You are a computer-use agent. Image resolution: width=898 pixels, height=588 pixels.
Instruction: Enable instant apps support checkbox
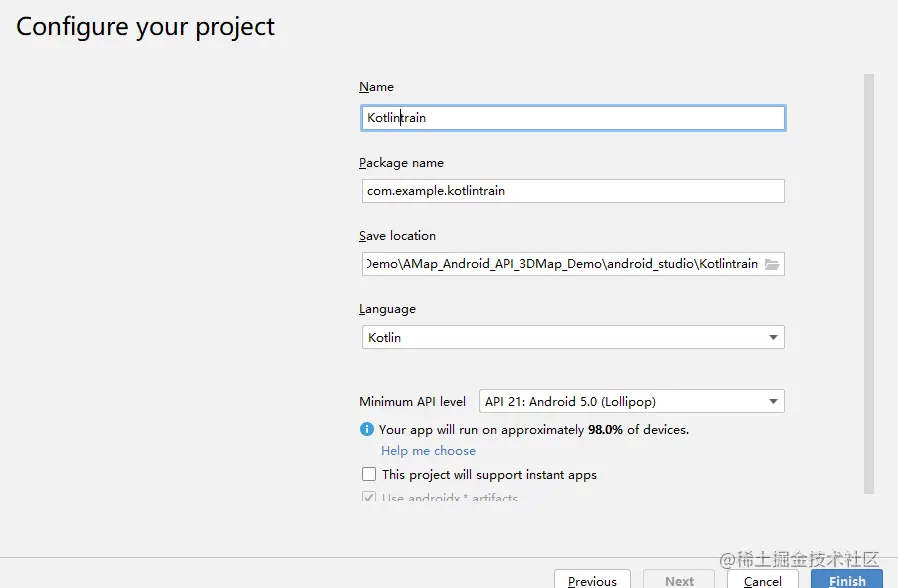tap(370, 475)
